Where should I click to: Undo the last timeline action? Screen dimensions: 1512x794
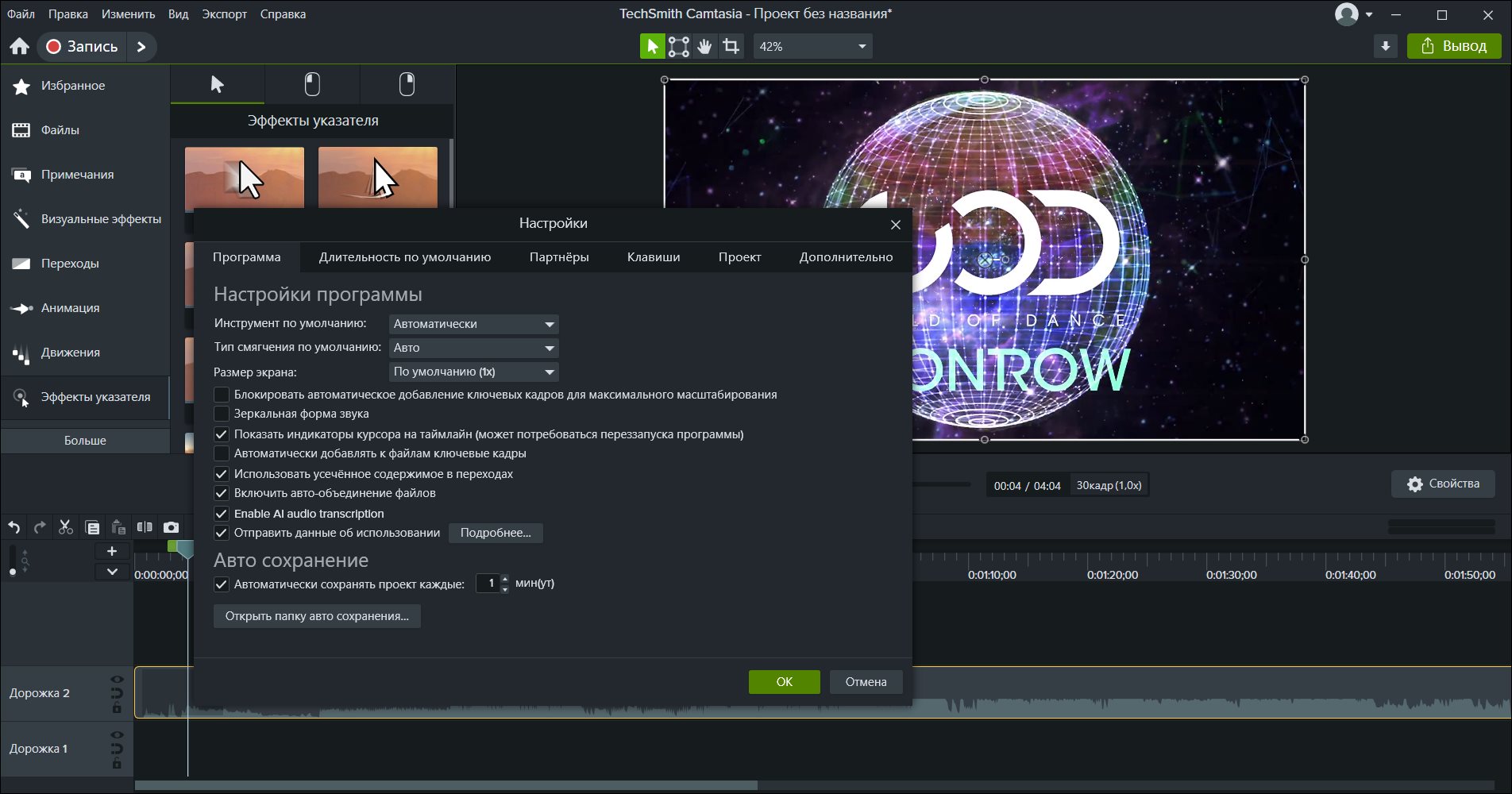[x=14, y=527]
